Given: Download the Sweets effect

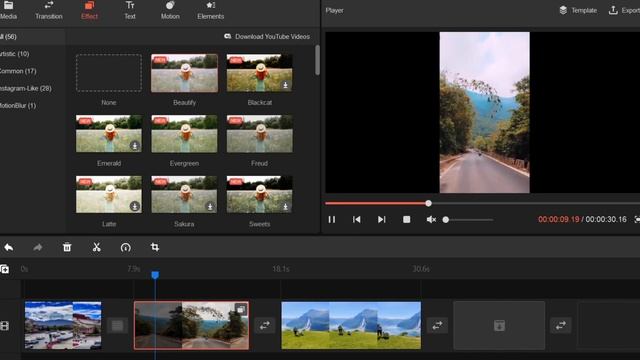Looking at the screenshot, I should click(286, 207).
